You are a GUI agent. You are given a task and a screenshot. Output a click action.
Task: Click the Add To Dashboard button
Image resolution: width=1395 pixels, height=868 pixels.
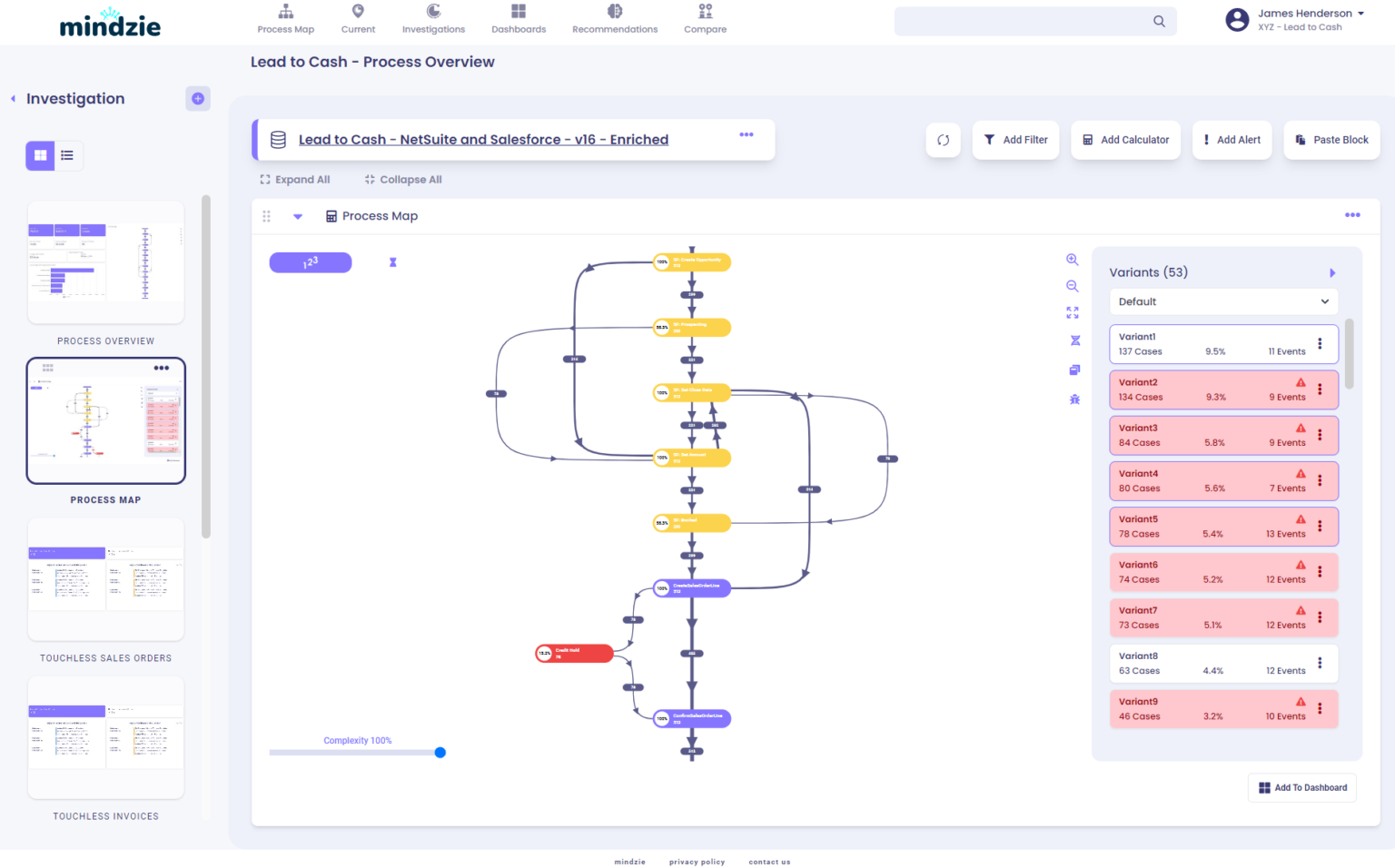(x=1301, y=787)
